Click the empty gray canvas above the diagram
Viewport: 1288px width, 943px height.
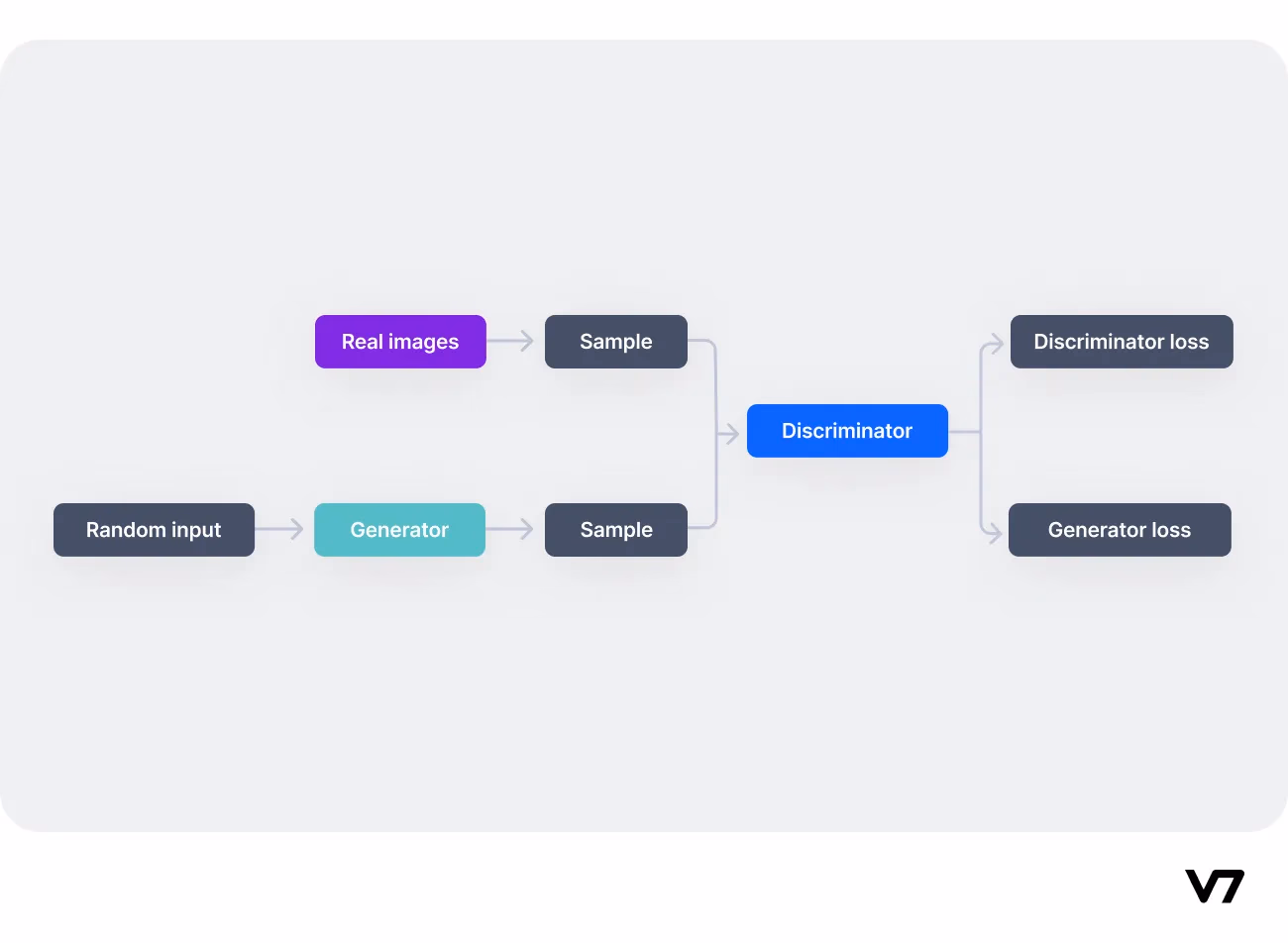pos(644,168)
